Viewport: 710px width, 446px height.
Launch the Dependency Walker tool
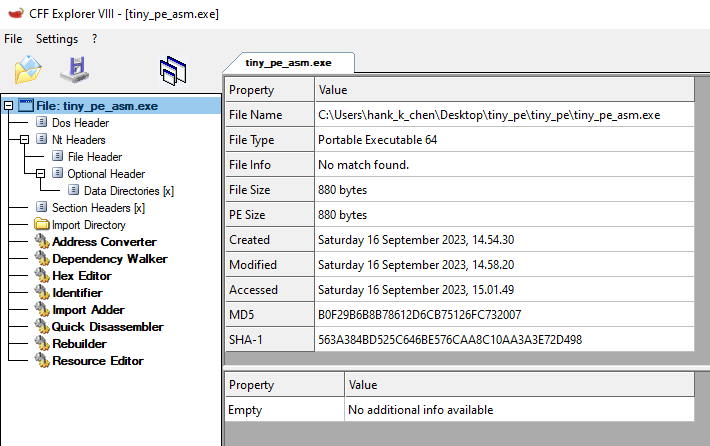(x=110, y=259)
